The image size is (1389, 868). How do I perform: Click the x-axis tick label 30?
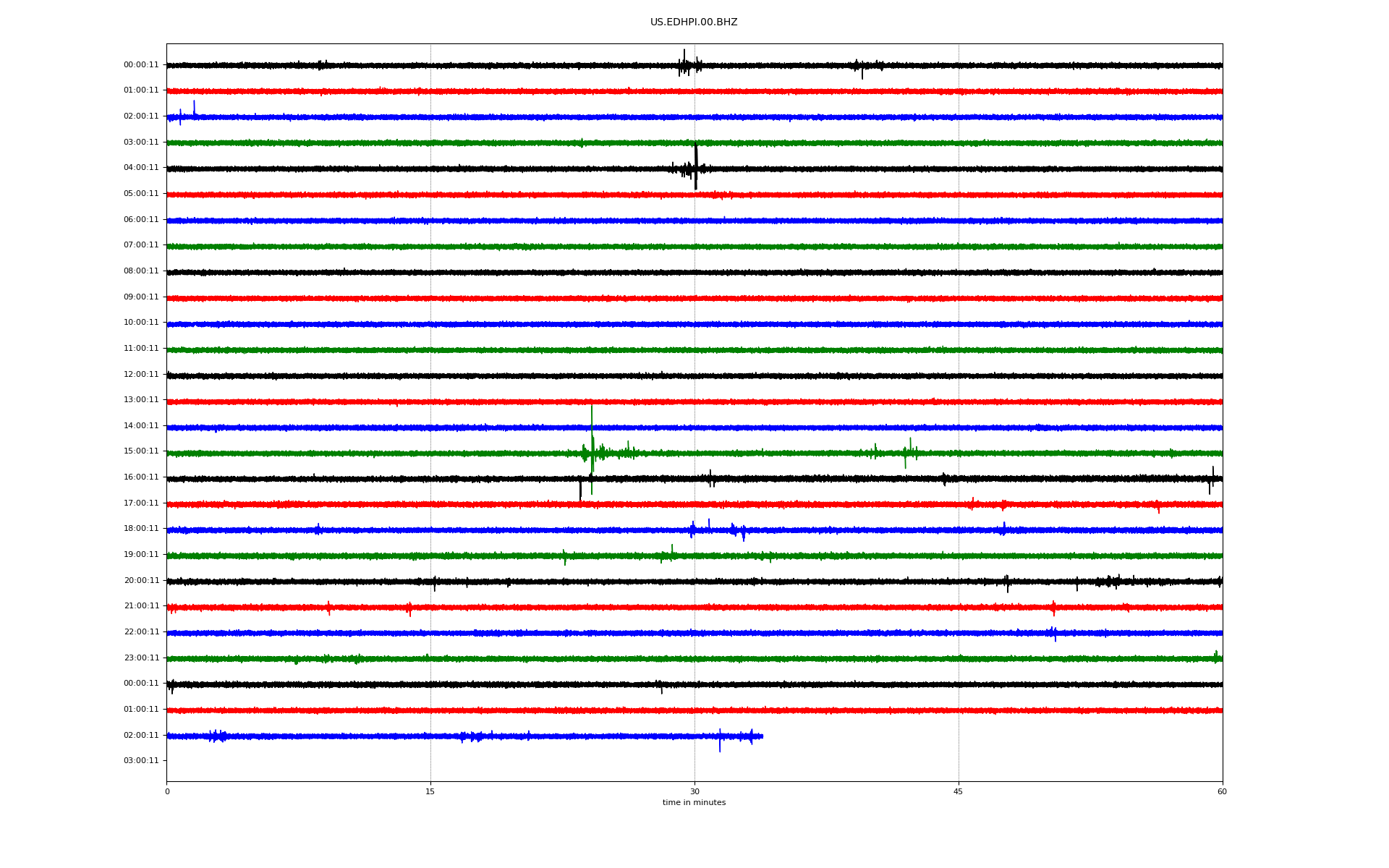click(x=694, y=792)
